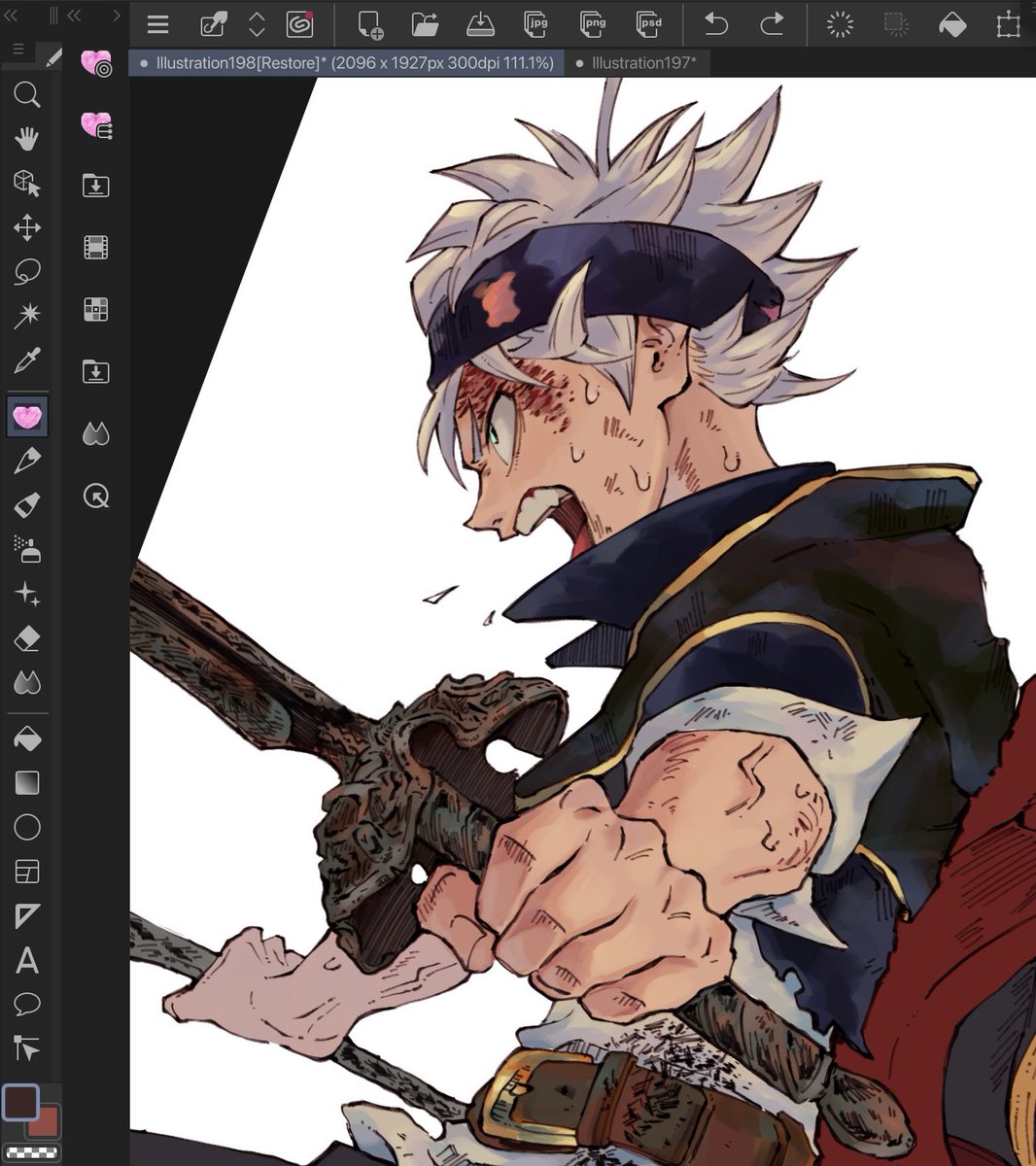Open the tool palette small menu icon
1036x1166 pixels.
[x=17, y=50]
